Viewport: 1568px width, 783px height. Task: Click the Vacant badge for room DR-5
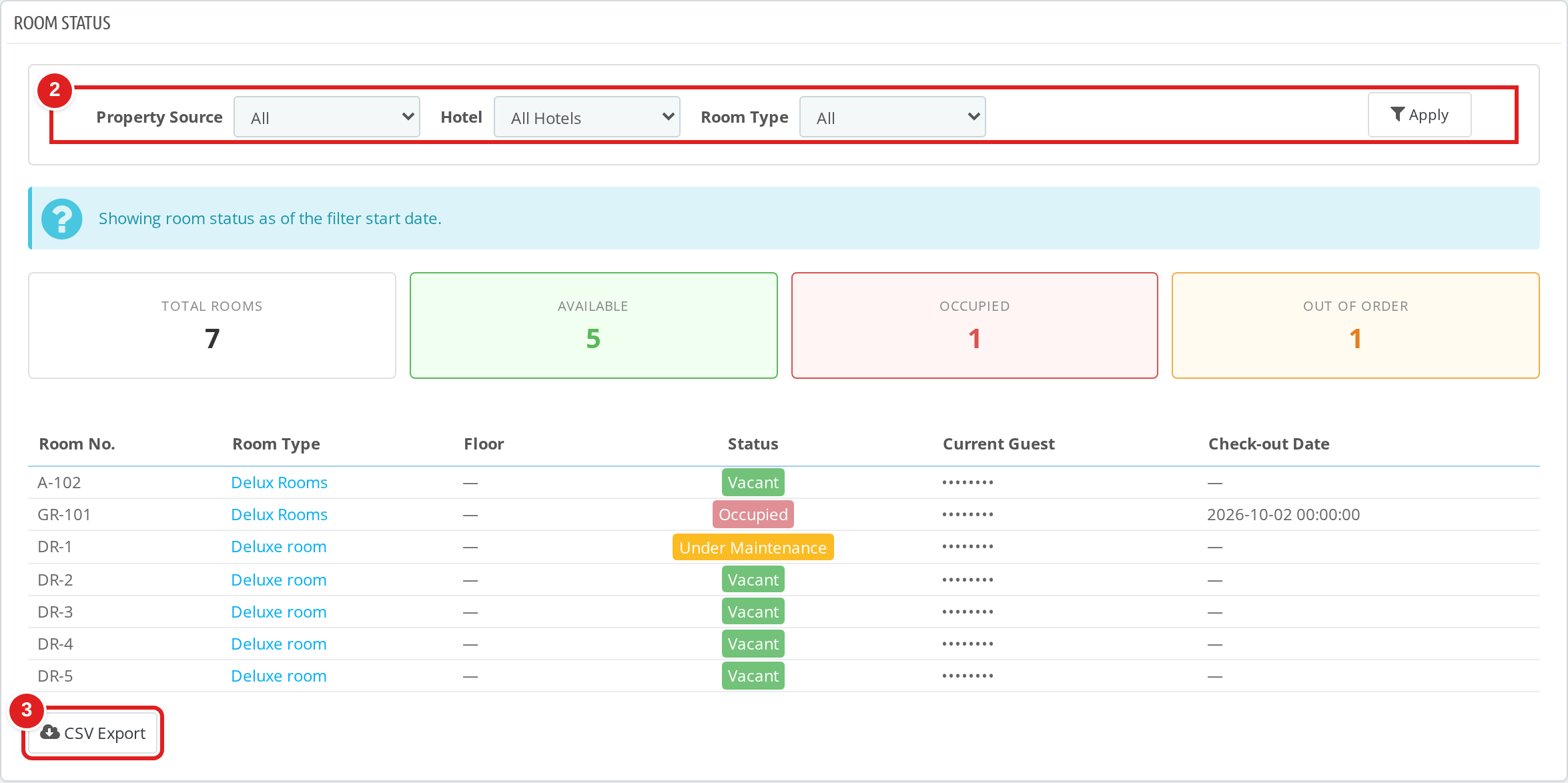pyautogui.click(x=753, y=676)
